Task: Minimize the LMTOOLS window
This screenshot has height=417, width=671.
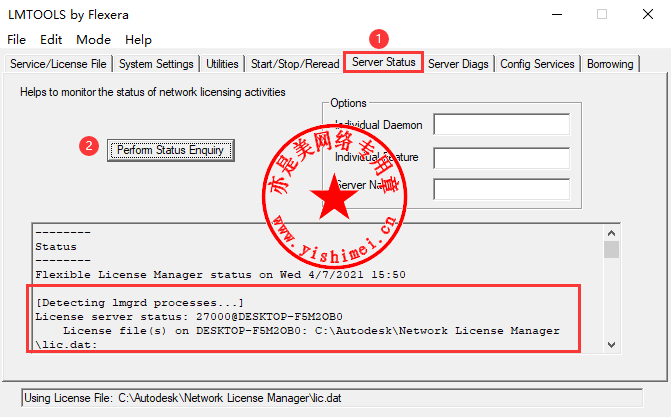Action: pyautogui.click(x=557, y=15)
